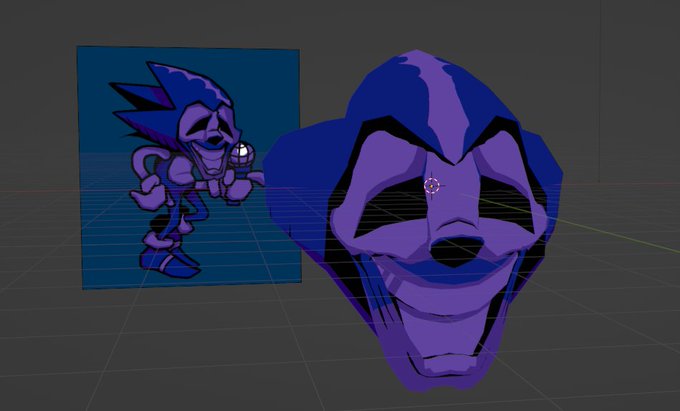Image resolution: width=680 pixels, height=411 pixels.
Task: Click the 3D cursor crosshair on the nose
Action: point(432,186)
